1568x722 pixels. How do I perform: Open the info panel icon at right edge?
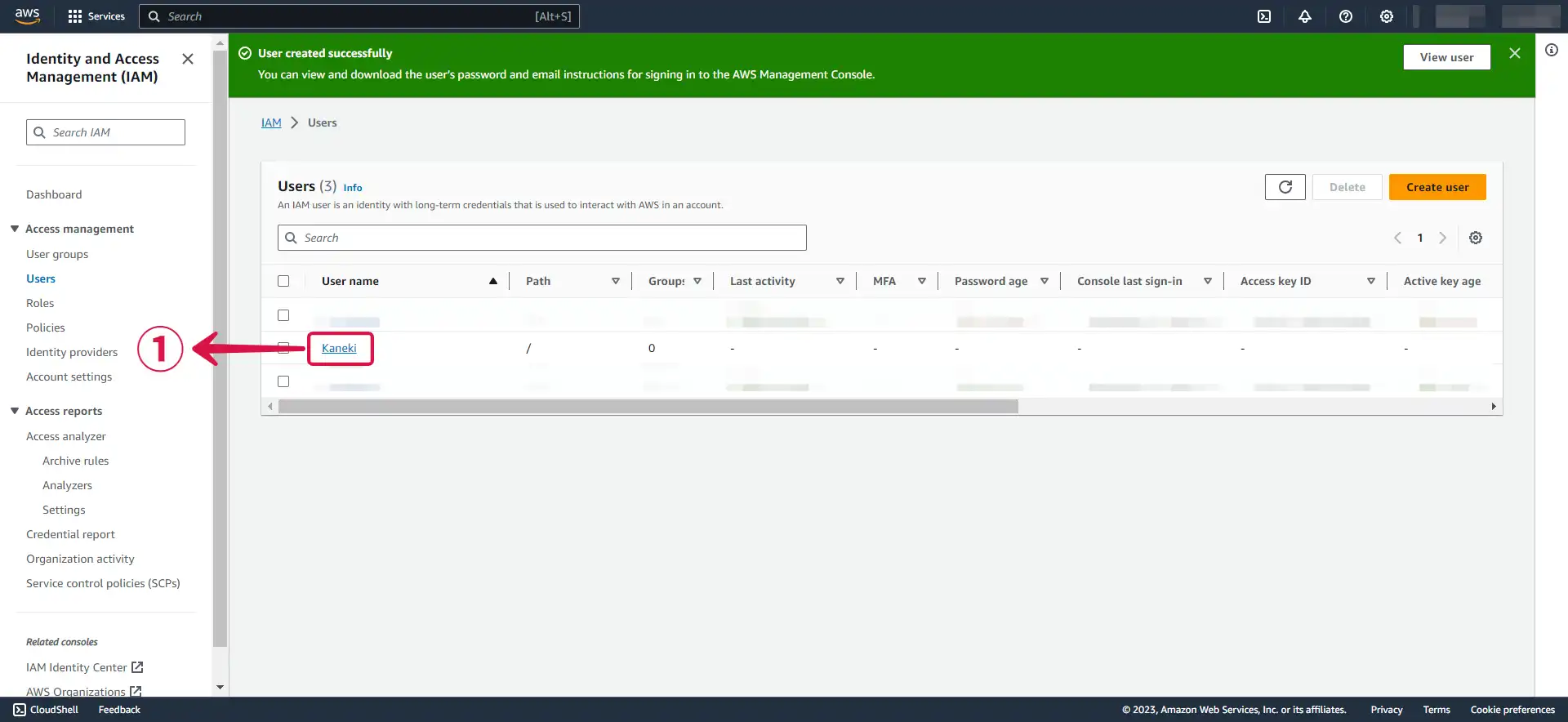[x=1552, y=50]
